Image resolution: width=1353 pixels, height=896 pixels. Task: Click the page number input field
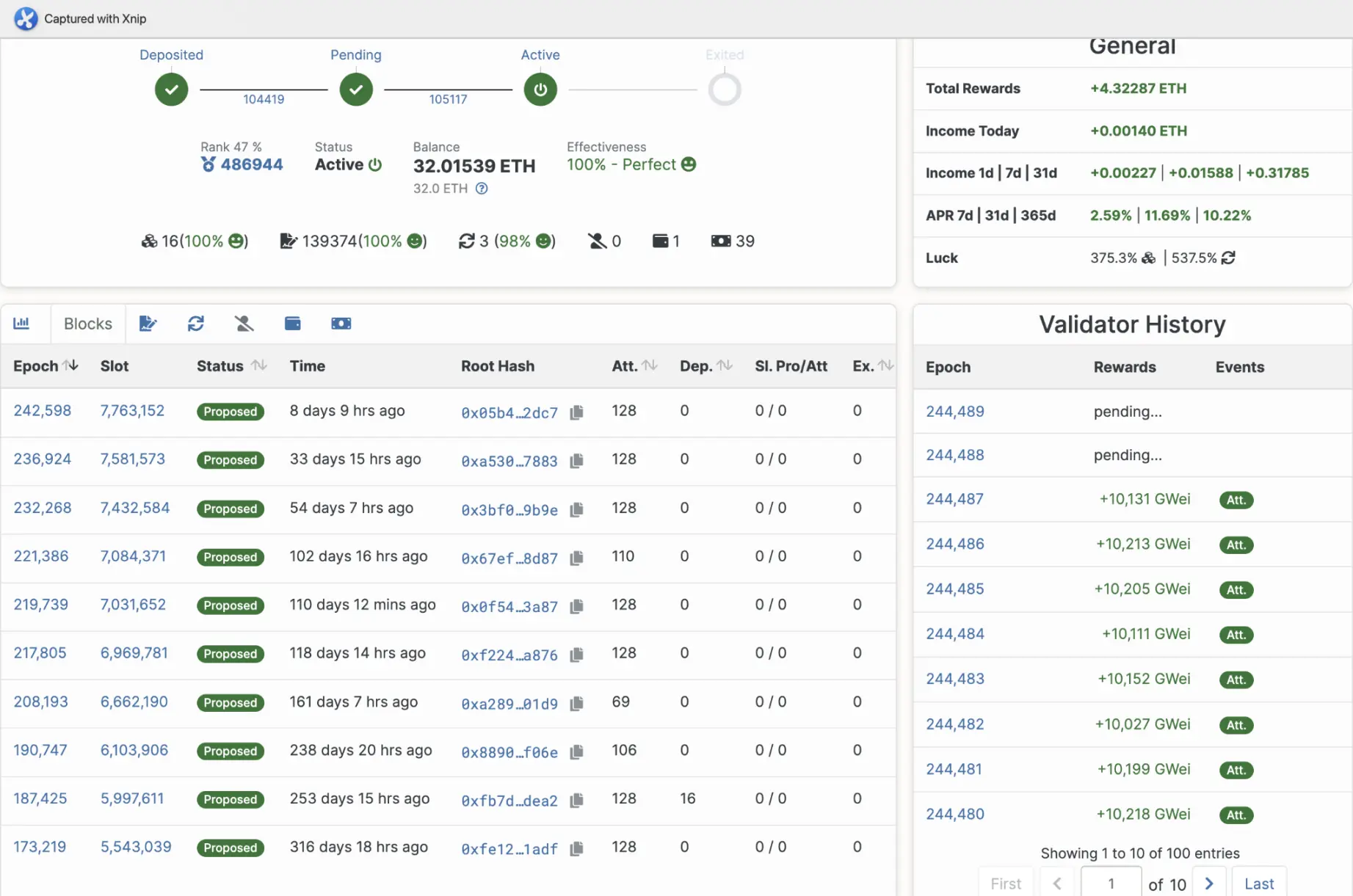(1111, 884)
